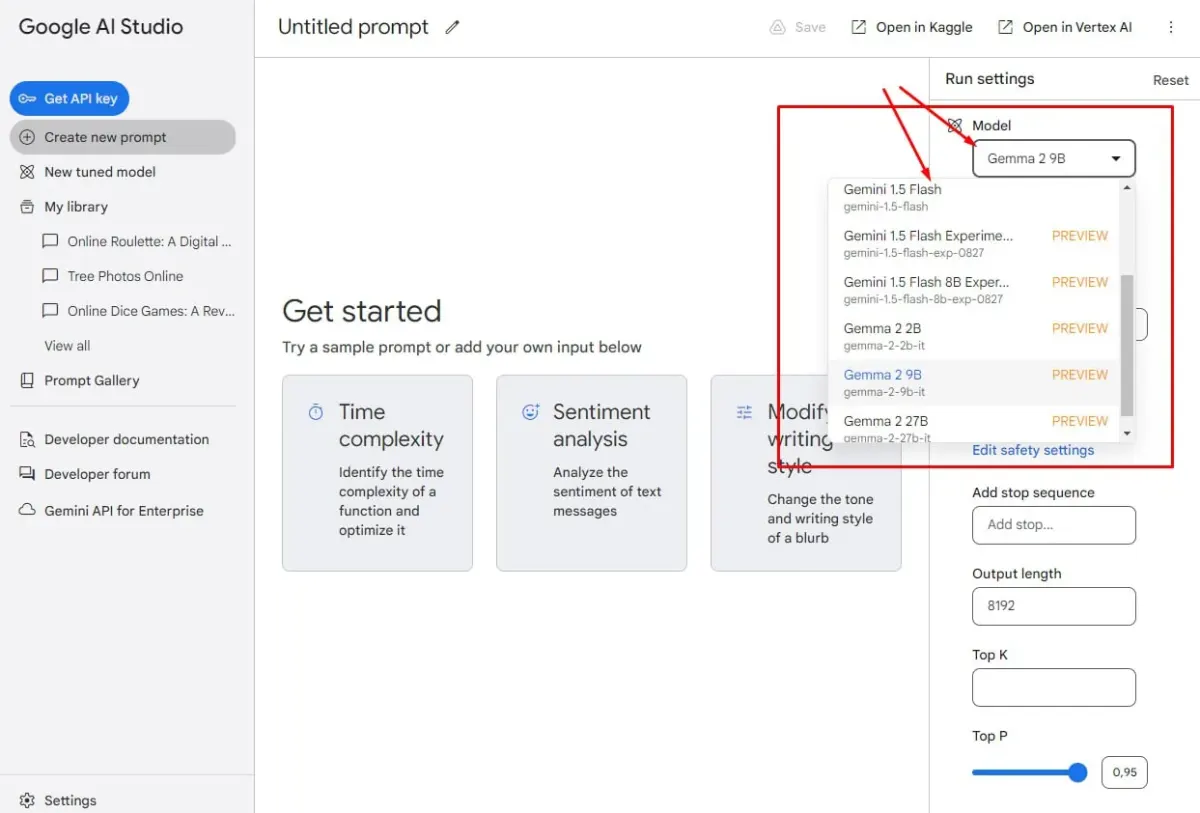Open Developer documentation

tap(127, 440)
